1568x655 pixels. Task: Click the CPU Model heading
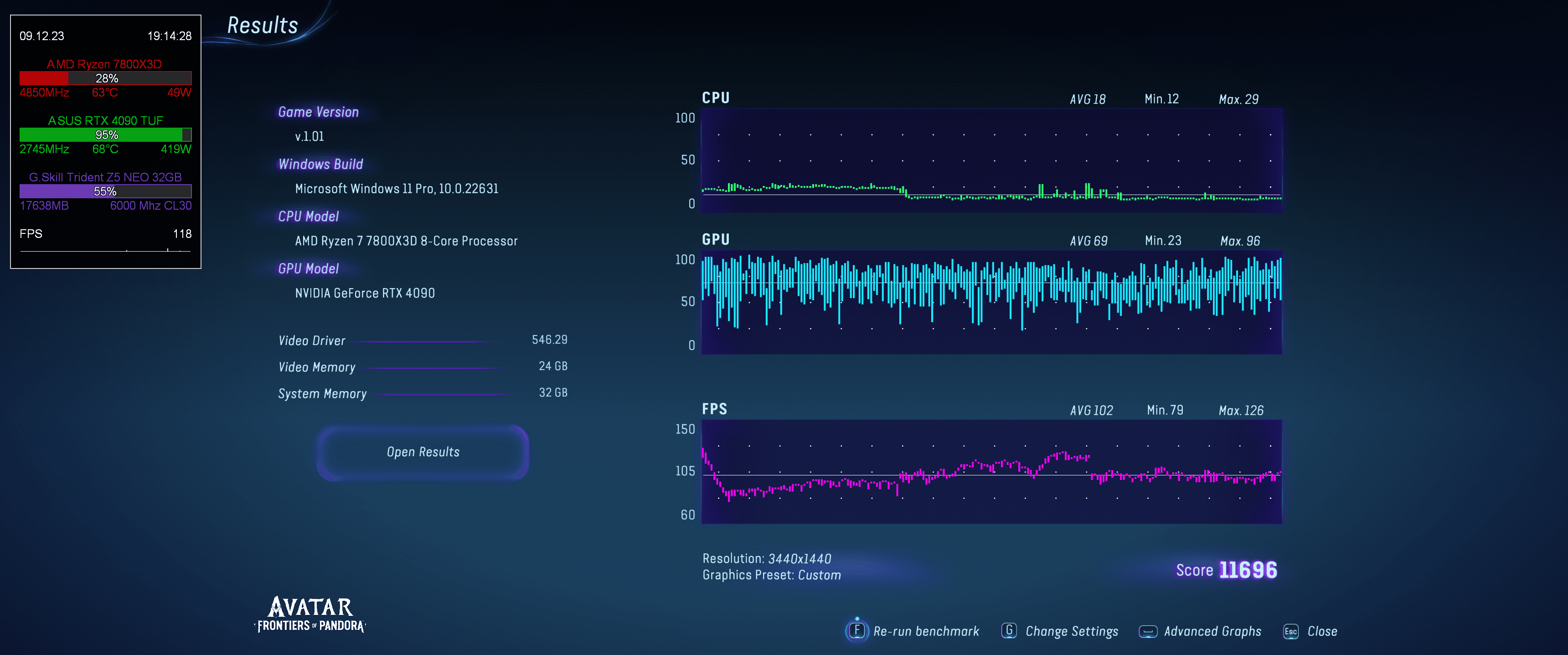308,217
